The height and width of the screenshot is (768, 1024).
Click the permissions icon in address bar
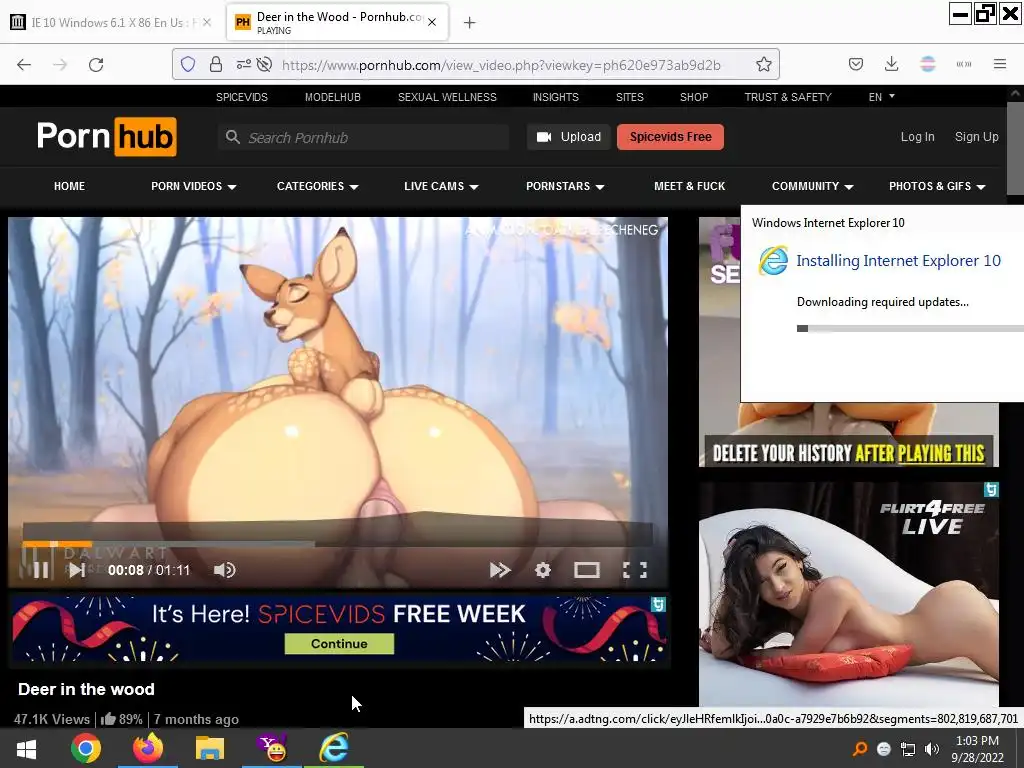coord(244,64)
